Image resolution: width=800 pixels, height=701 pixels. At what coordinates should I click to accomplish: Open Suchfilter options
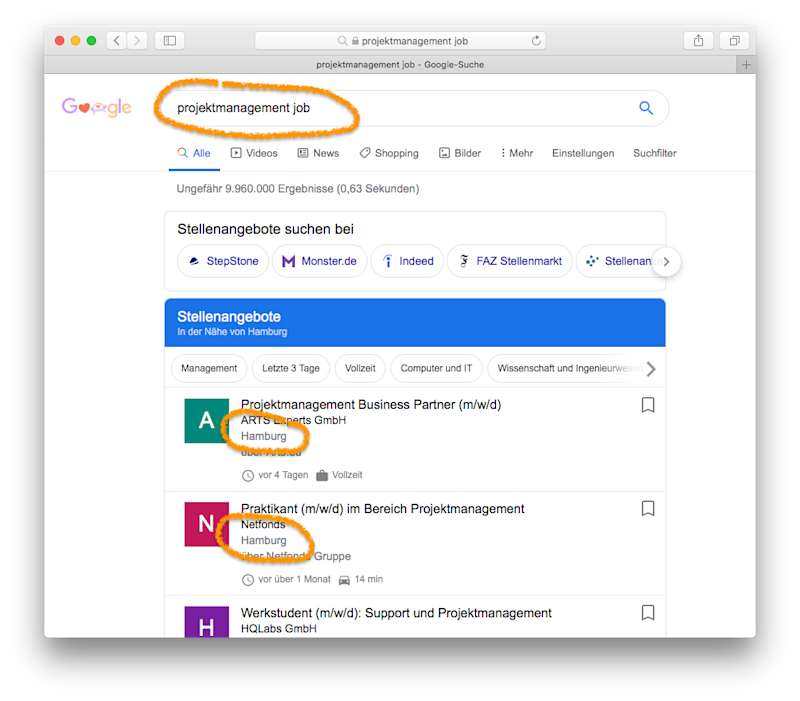655,153
